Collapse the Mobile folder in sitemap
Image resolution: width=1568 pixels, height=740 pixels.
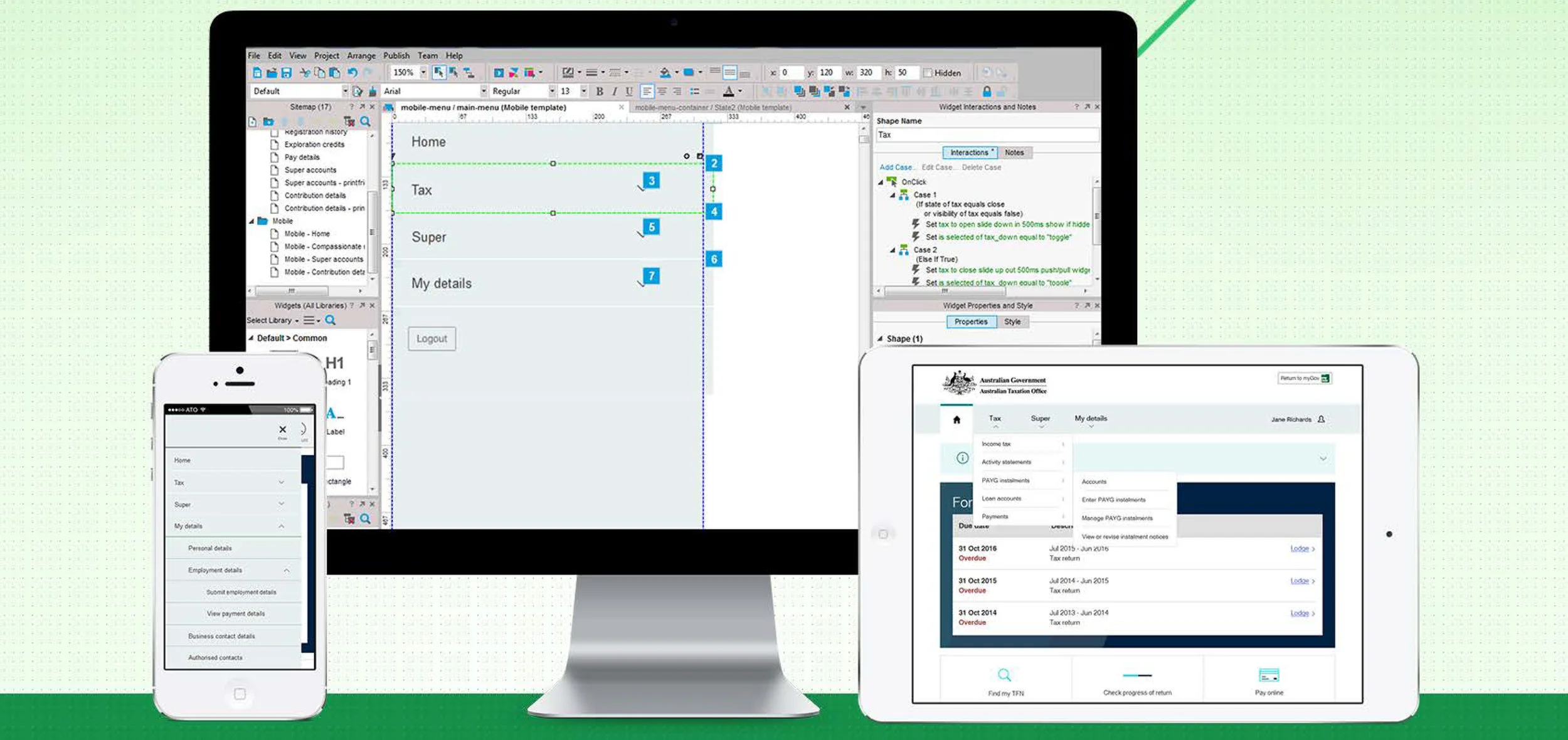pos(252,221)
